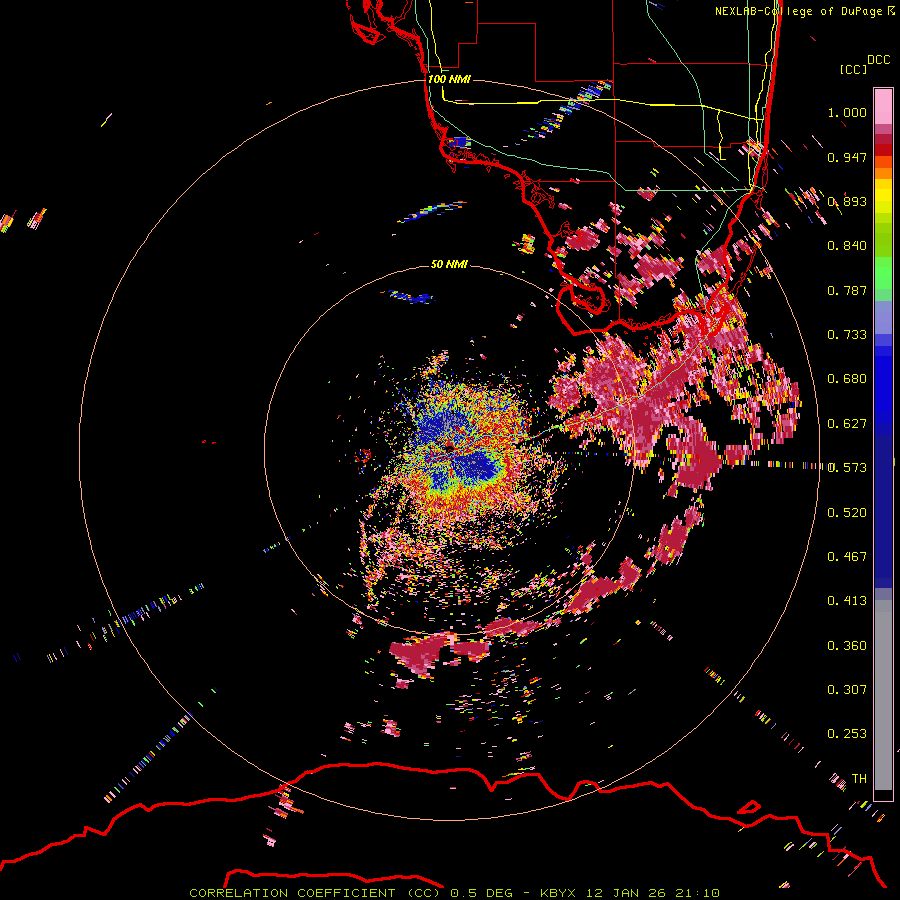This screenshot has width=900, height=900.
Task: Click the TH threshold label at scale bottom
Action: (859, 779)
